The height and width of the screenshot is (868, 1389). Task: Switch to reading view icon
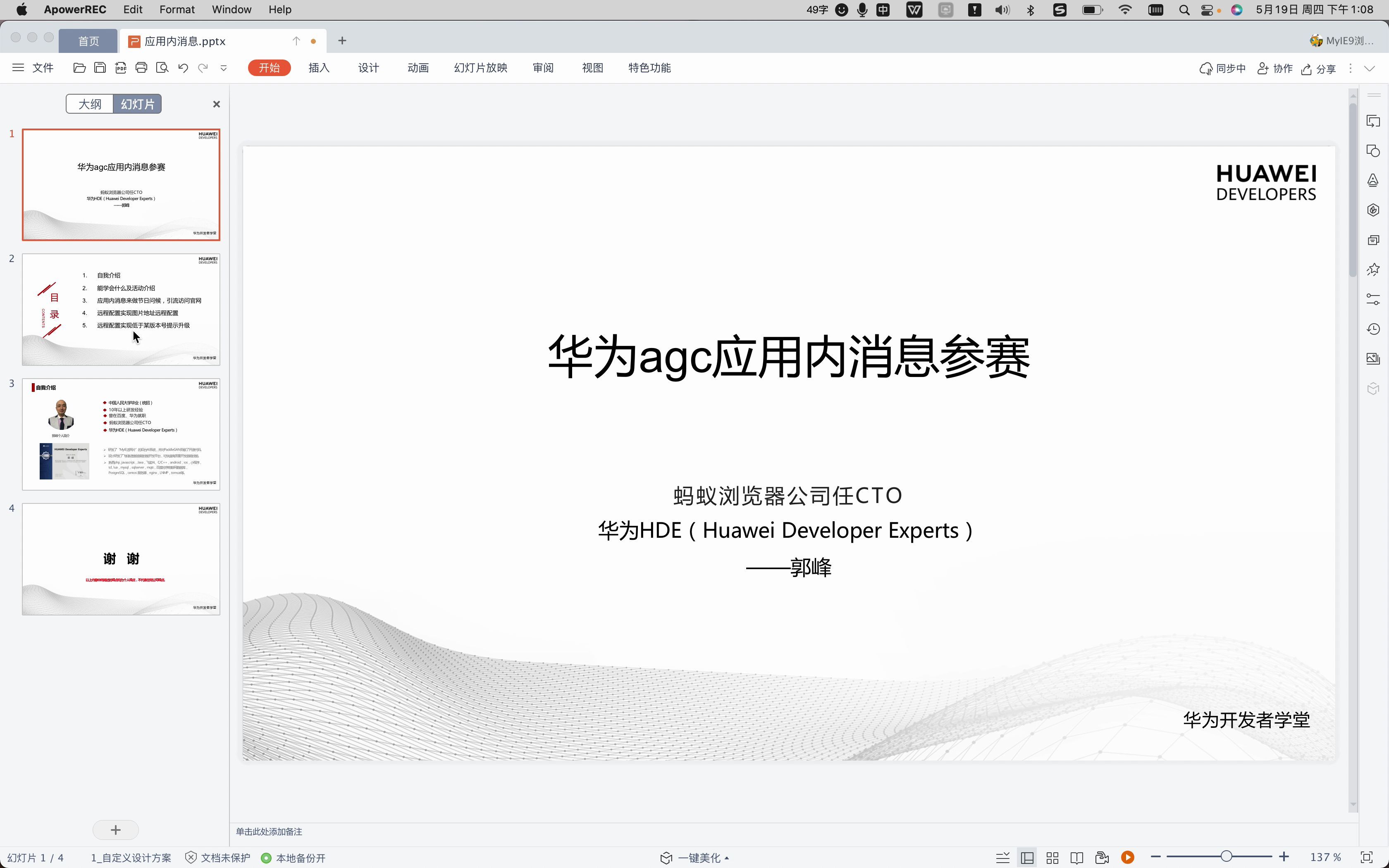[x=1077, y=858]
